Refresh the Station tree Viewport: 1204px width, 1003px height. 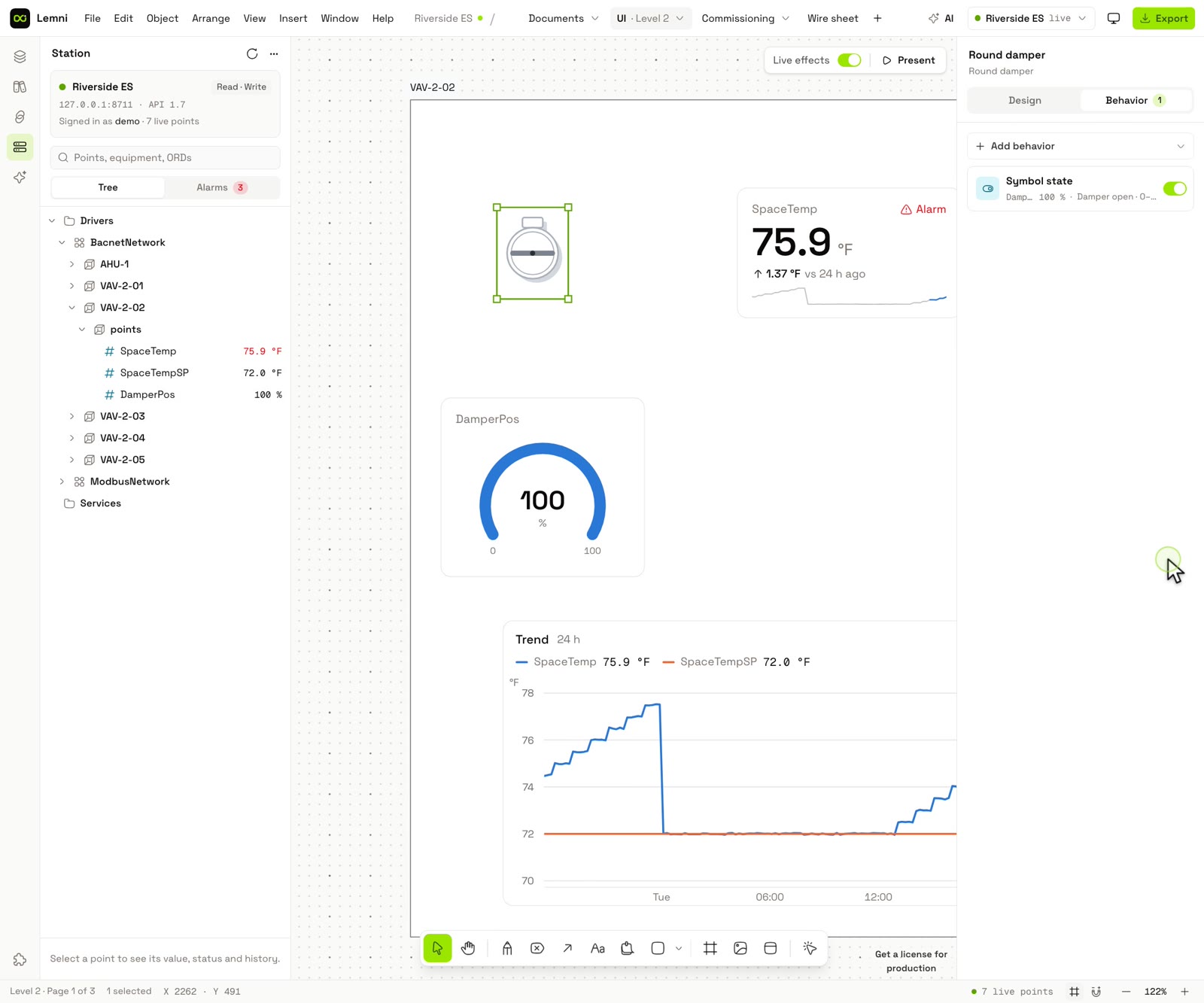(x=252, y=53)
